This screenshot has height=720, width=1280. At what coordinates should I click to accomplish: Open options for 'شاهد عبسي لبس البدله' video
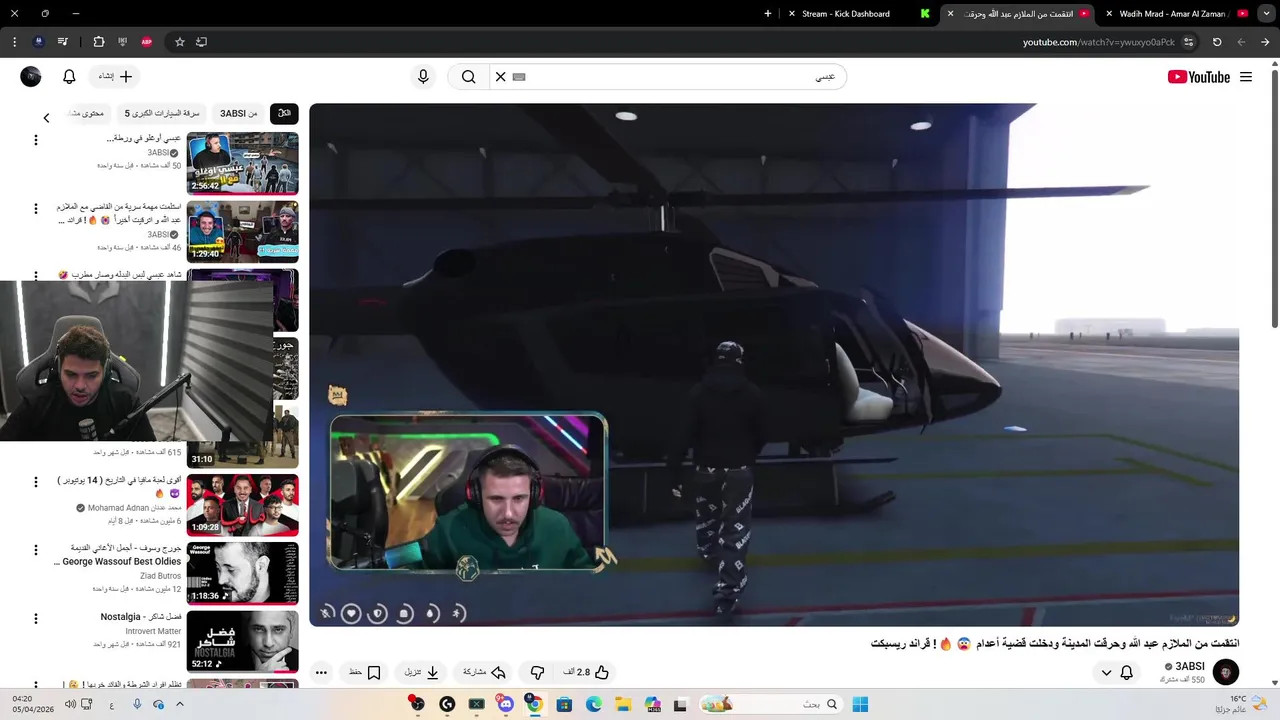tap(36, 275)
